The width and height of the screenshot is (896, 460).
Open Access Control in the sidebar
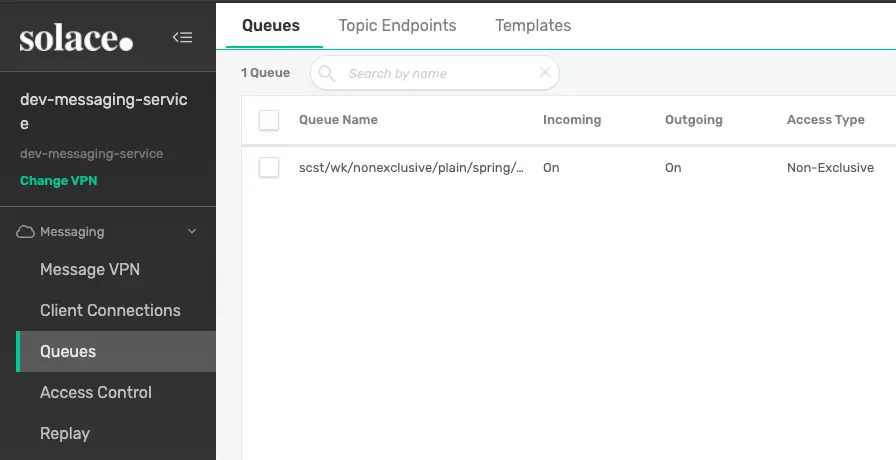click(x=96, y=393)
